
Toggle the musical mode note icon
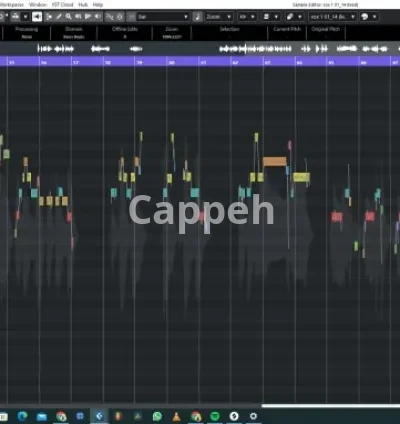tap(197, 17)
